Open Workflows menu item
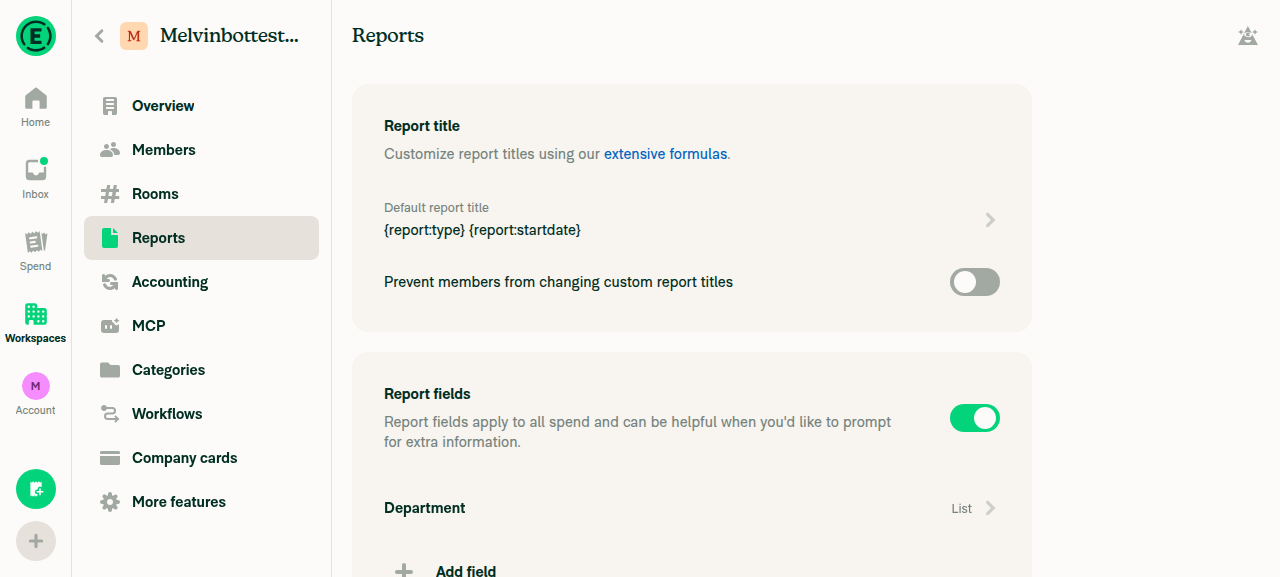The image size is (1280, 577). [x=201, y=414]
